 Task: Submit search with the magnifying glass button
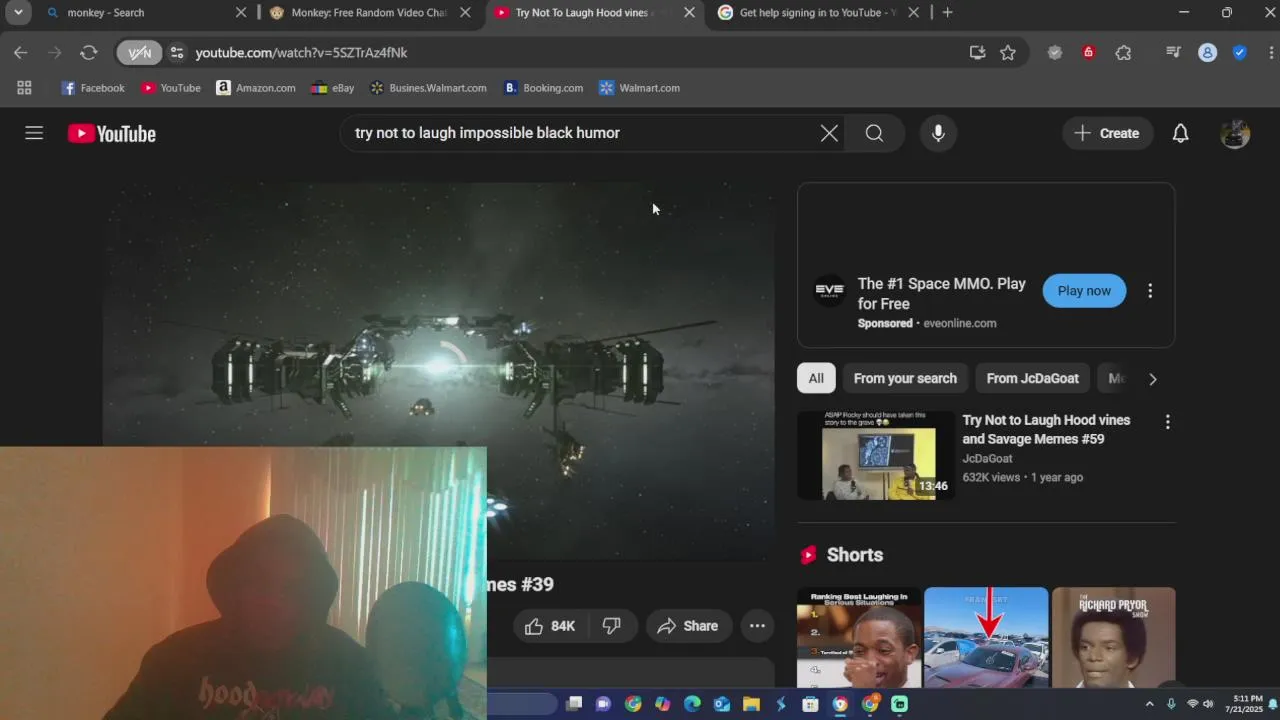pyautogui.click(x=874, y=133)
